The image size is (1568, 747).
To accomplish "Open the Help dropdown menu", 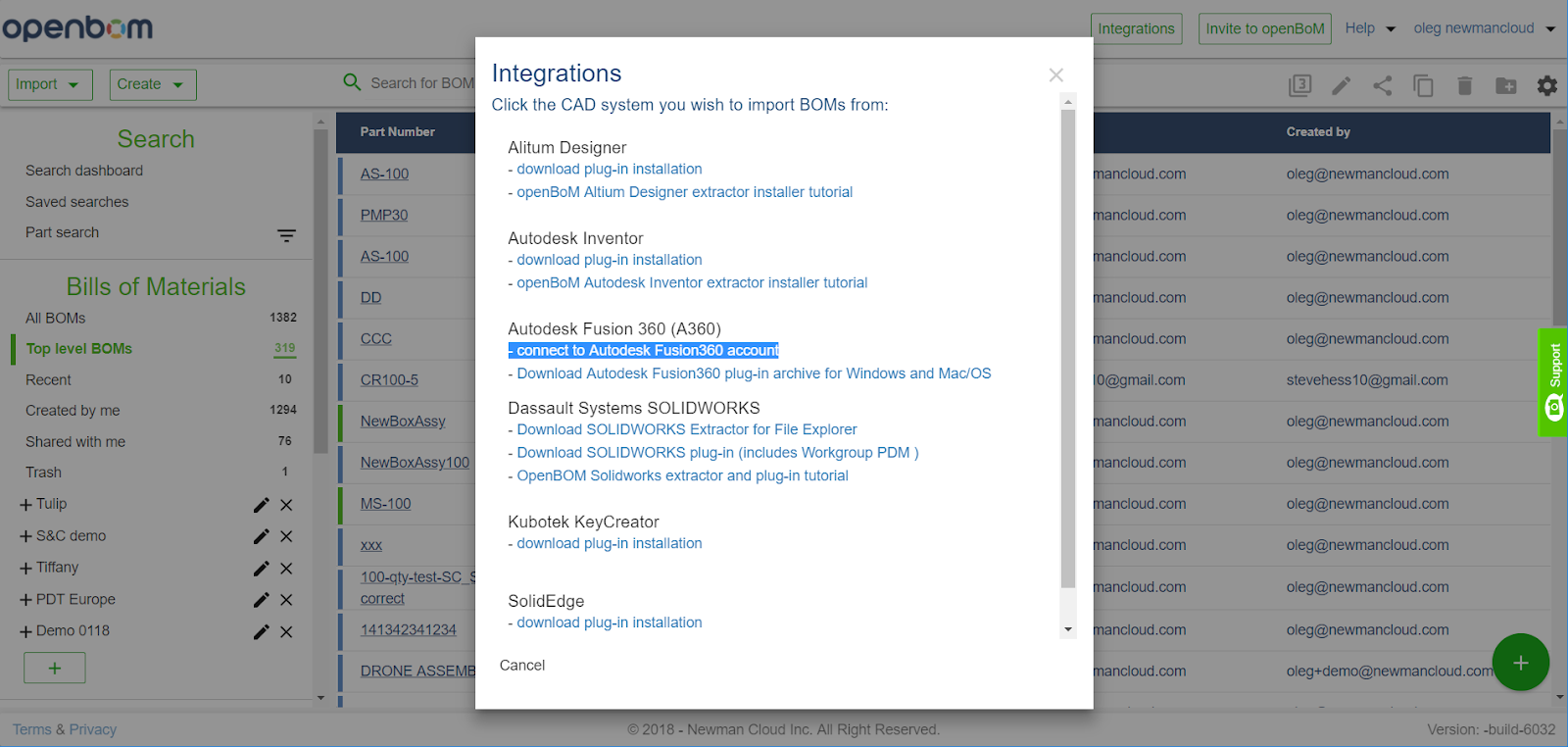I will (1370, 28).
